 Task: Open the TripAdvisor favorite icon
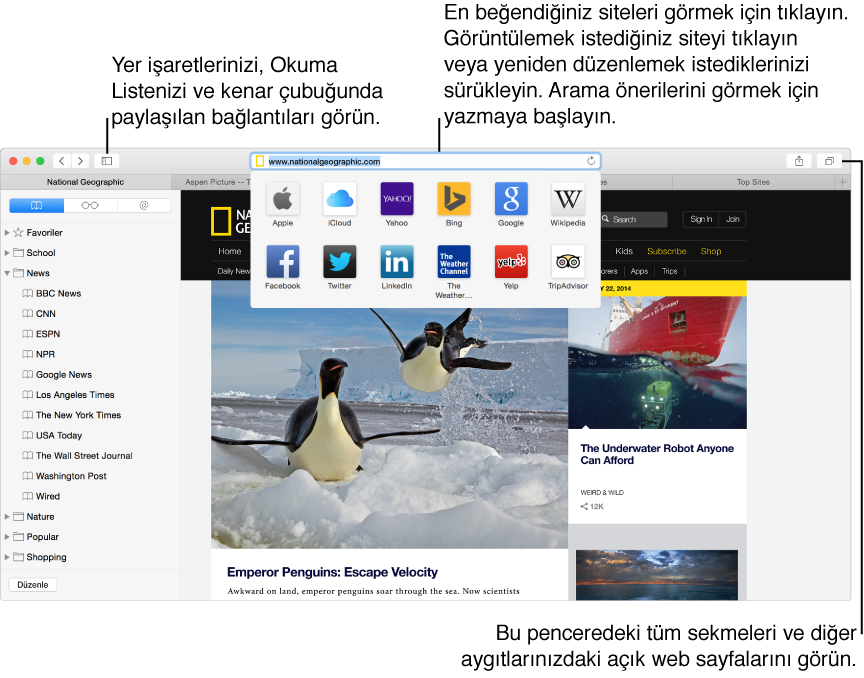click(568, 262)
